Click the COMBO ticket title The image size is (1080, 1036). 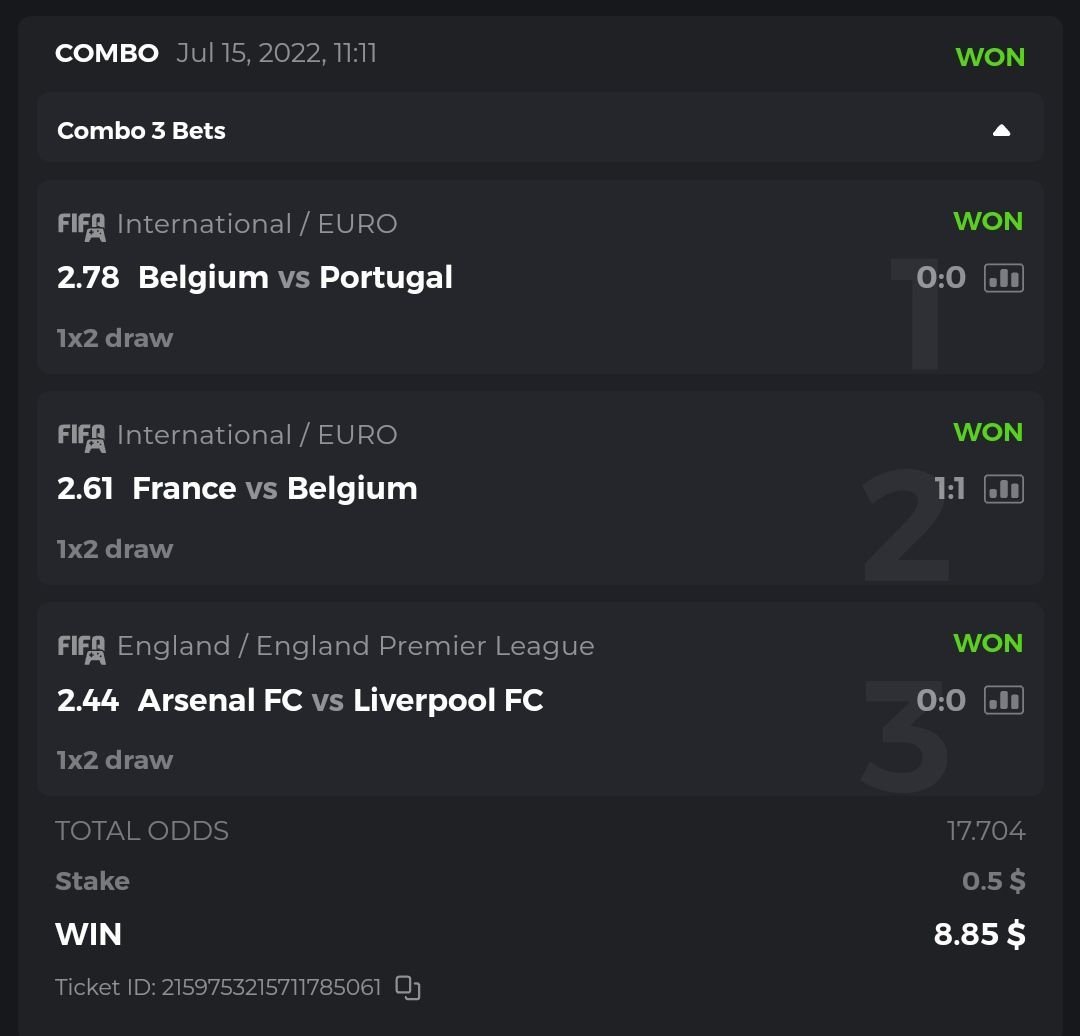106,53
